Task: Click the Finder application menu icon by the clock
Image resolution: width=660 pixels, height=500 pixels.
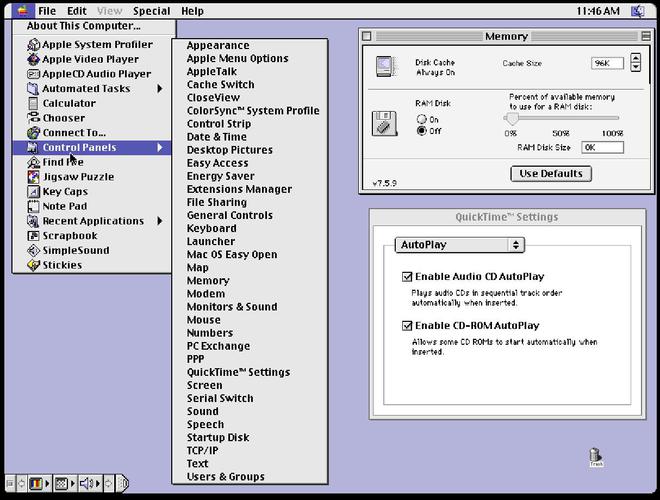Action: tap(638, 11)
